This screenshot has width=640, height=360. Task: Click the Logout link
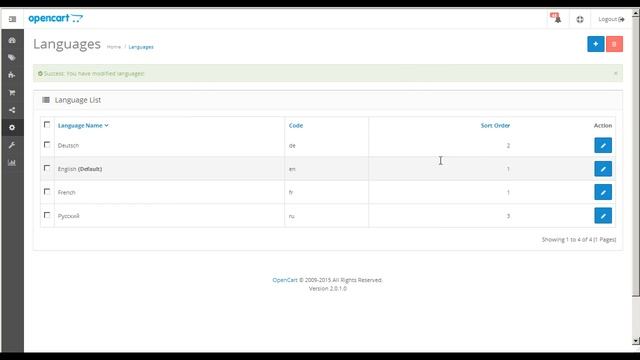tap(611, 19)
